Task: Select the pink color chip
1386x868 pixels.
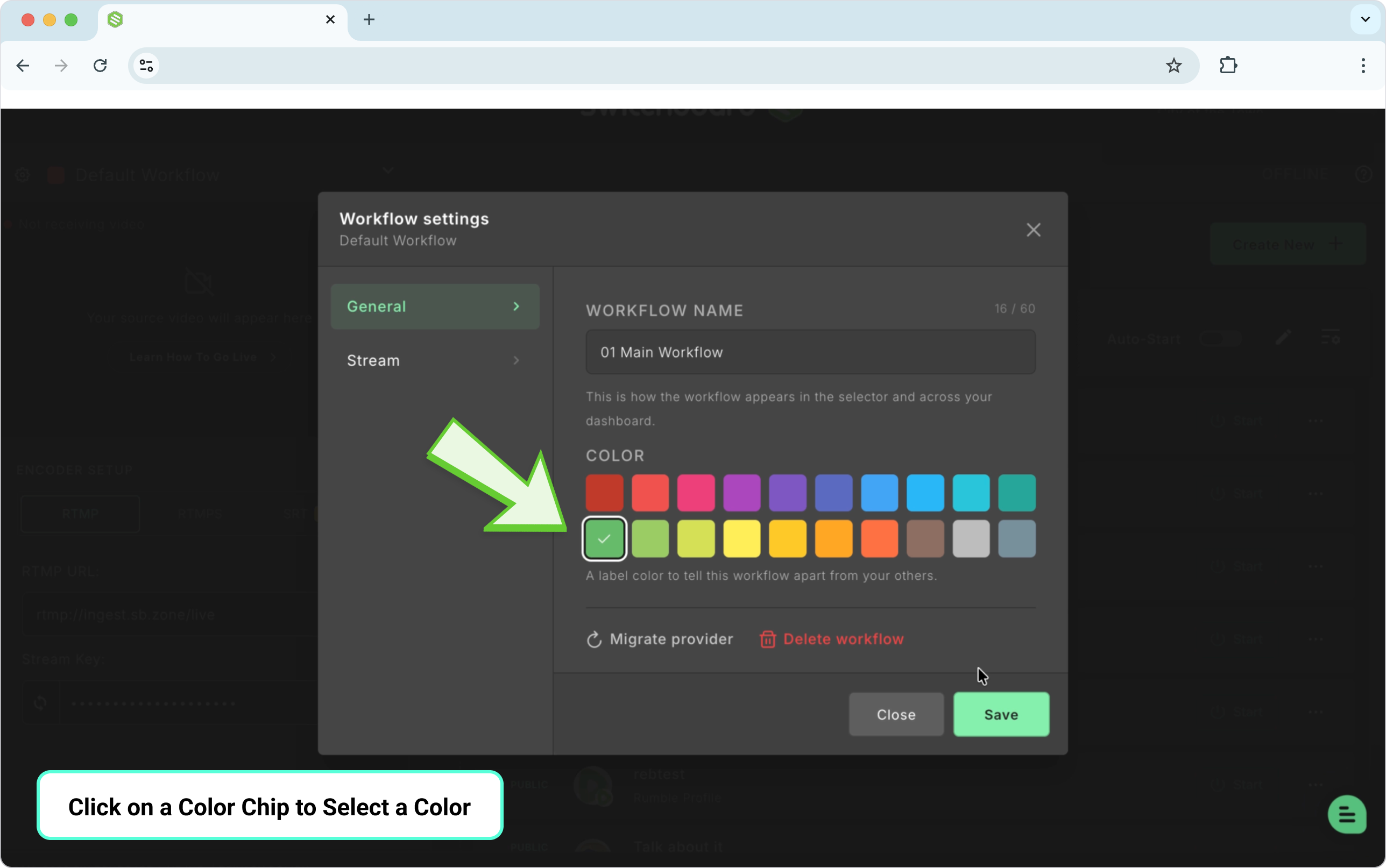Action: pos(696,493)
